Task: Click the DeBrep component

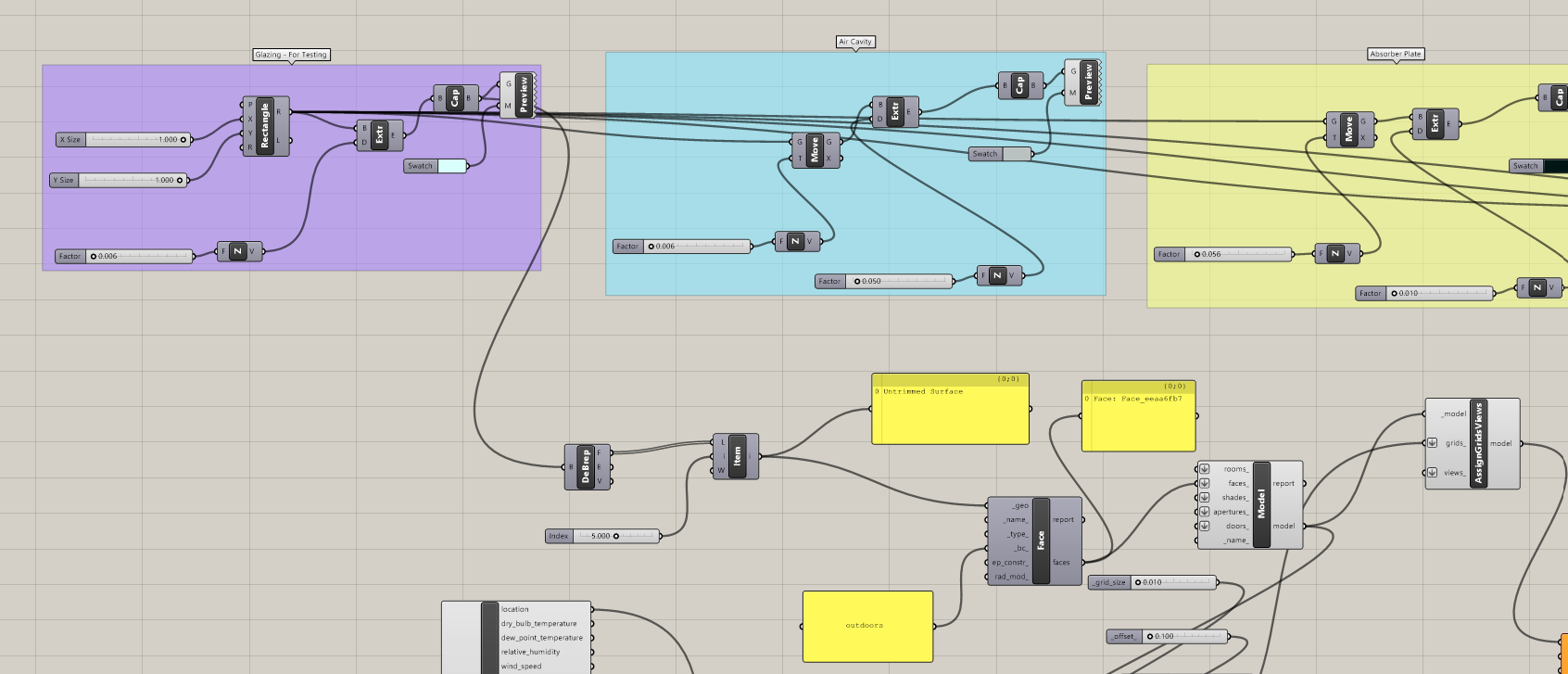Action: (x=586, y=467)
